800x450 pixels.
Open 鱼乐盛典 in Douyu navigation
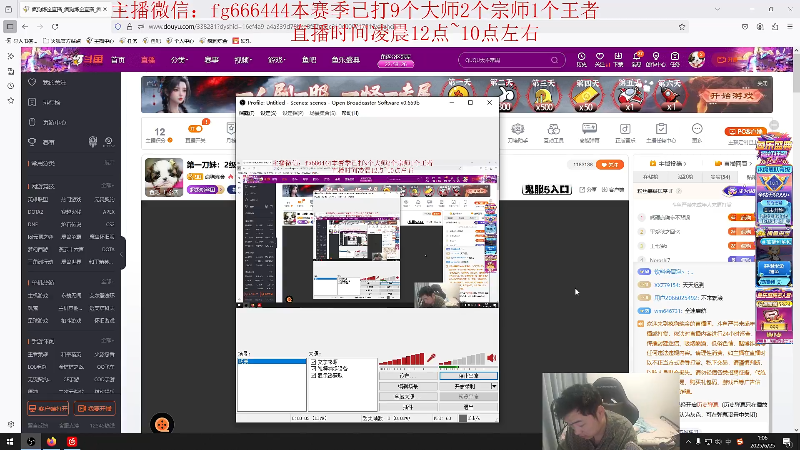click(345, 60)
